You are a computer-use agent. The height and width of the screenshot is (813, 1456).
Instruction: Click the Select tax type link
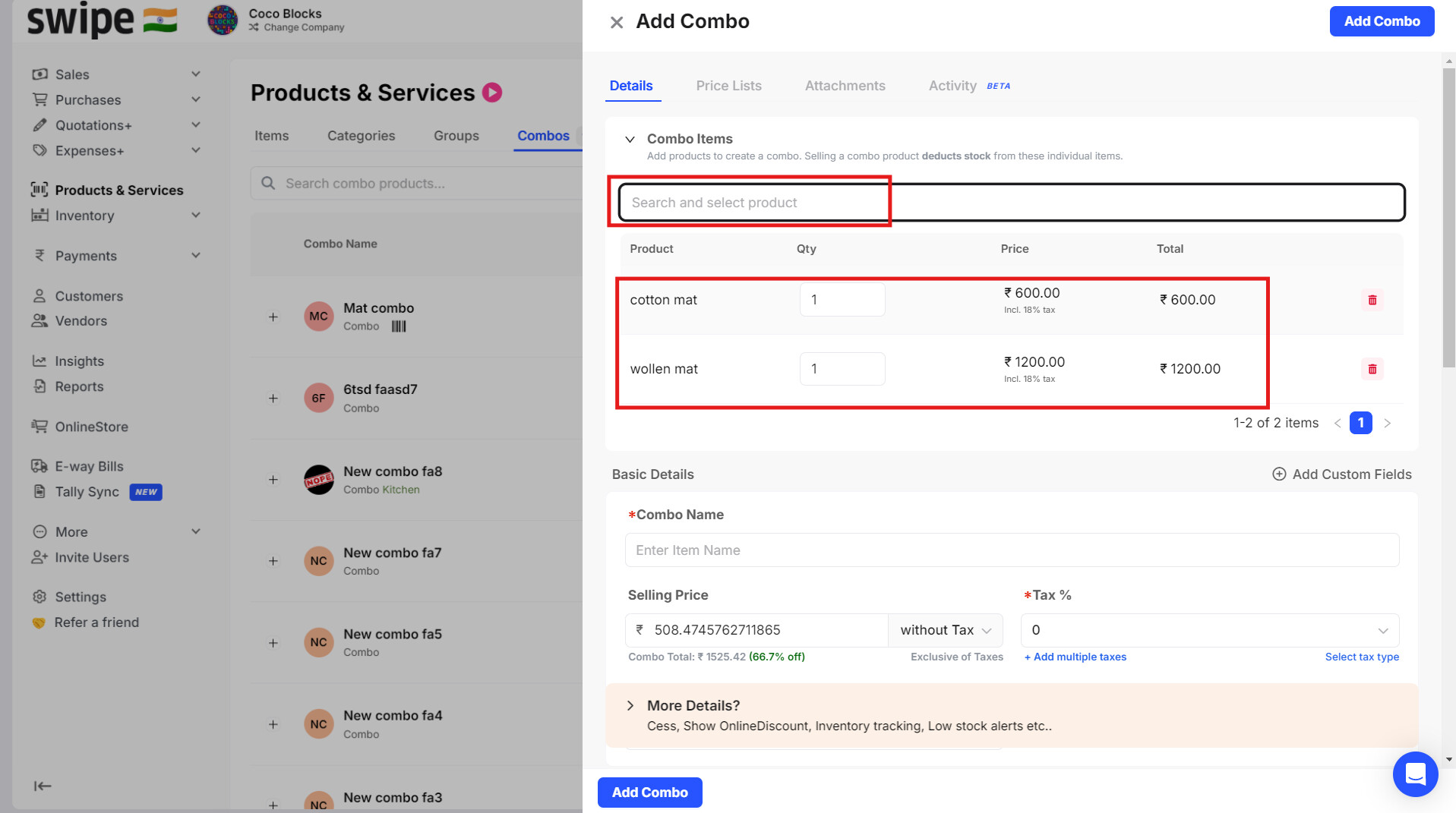click(x=1361, y=657)
